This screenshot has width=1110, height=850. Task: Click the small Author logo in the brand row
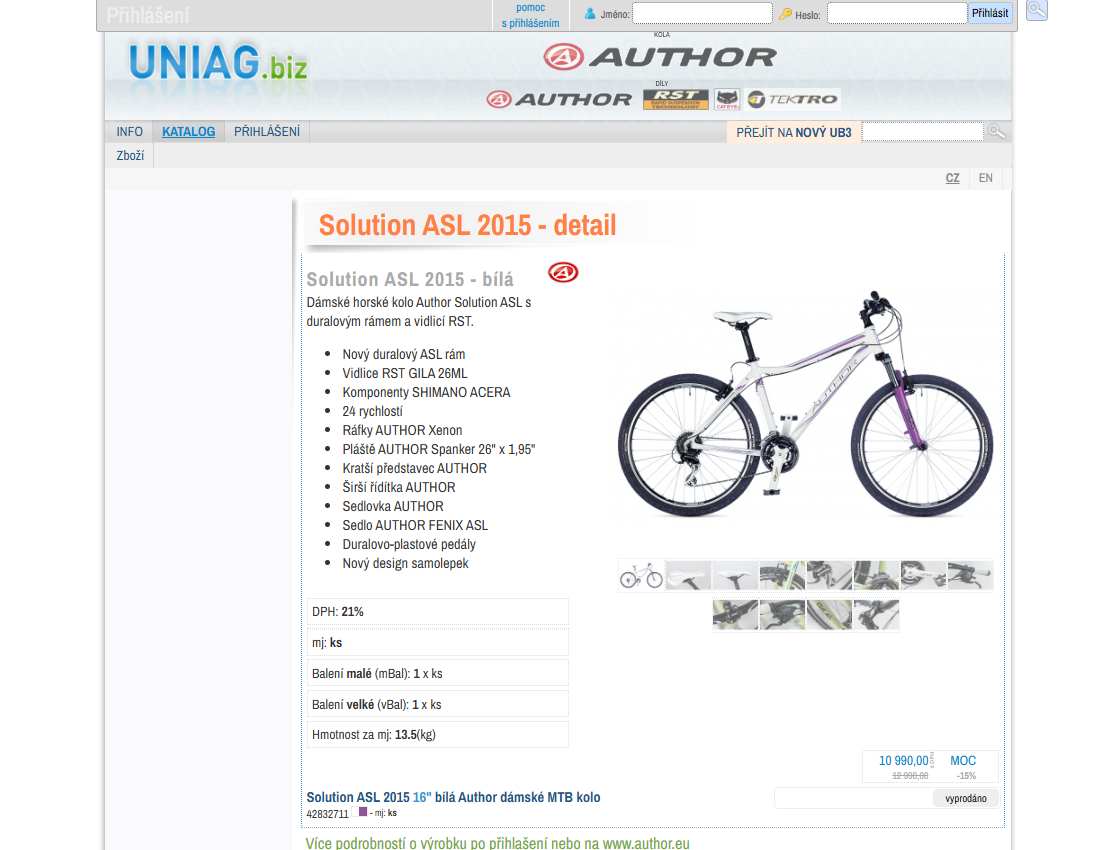pyautogui.click(x=559, y=100)
